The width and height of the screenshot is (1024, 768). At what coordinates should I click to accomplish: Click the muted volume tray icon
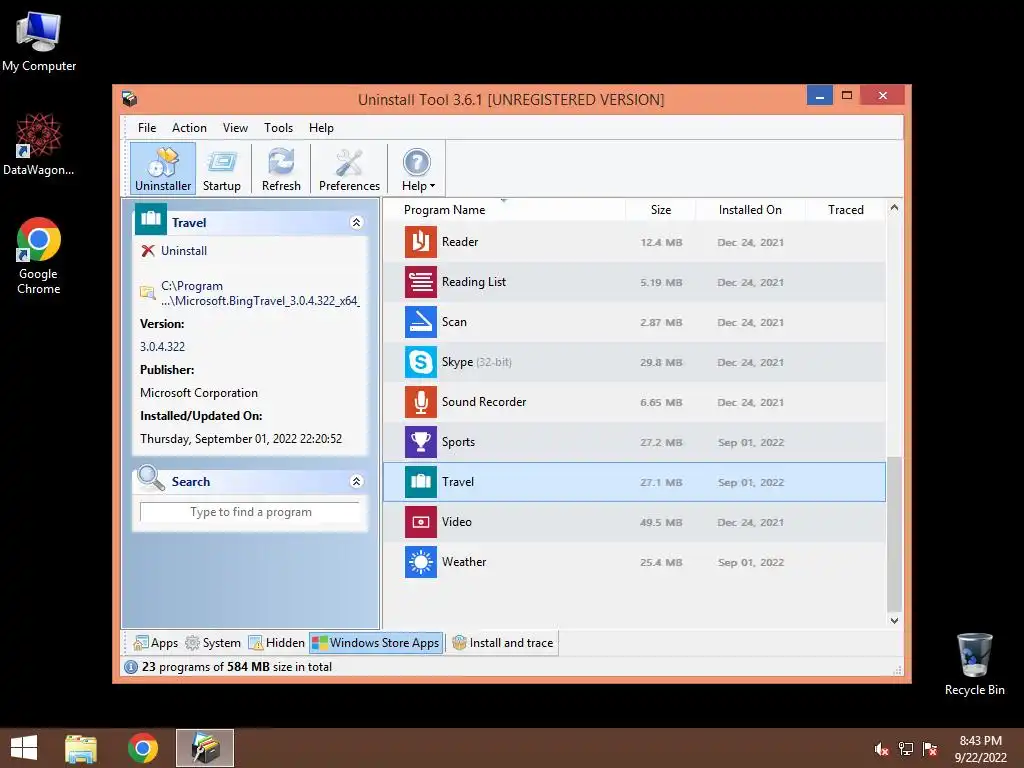click(x=881, y=749)
